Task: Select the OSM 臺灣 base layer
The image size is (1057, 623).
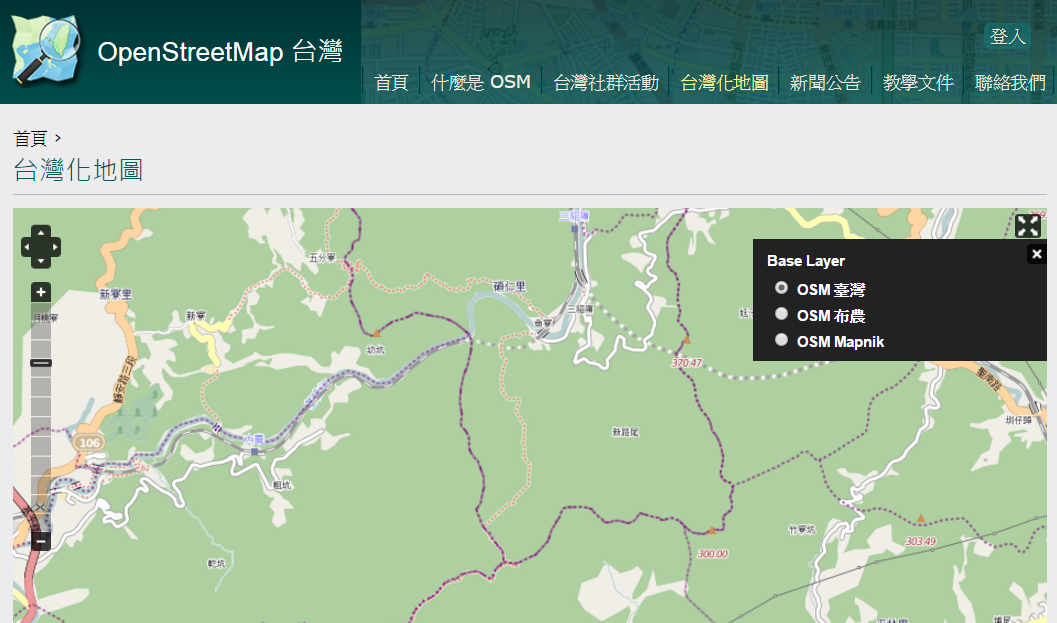Action: [781, 288]
